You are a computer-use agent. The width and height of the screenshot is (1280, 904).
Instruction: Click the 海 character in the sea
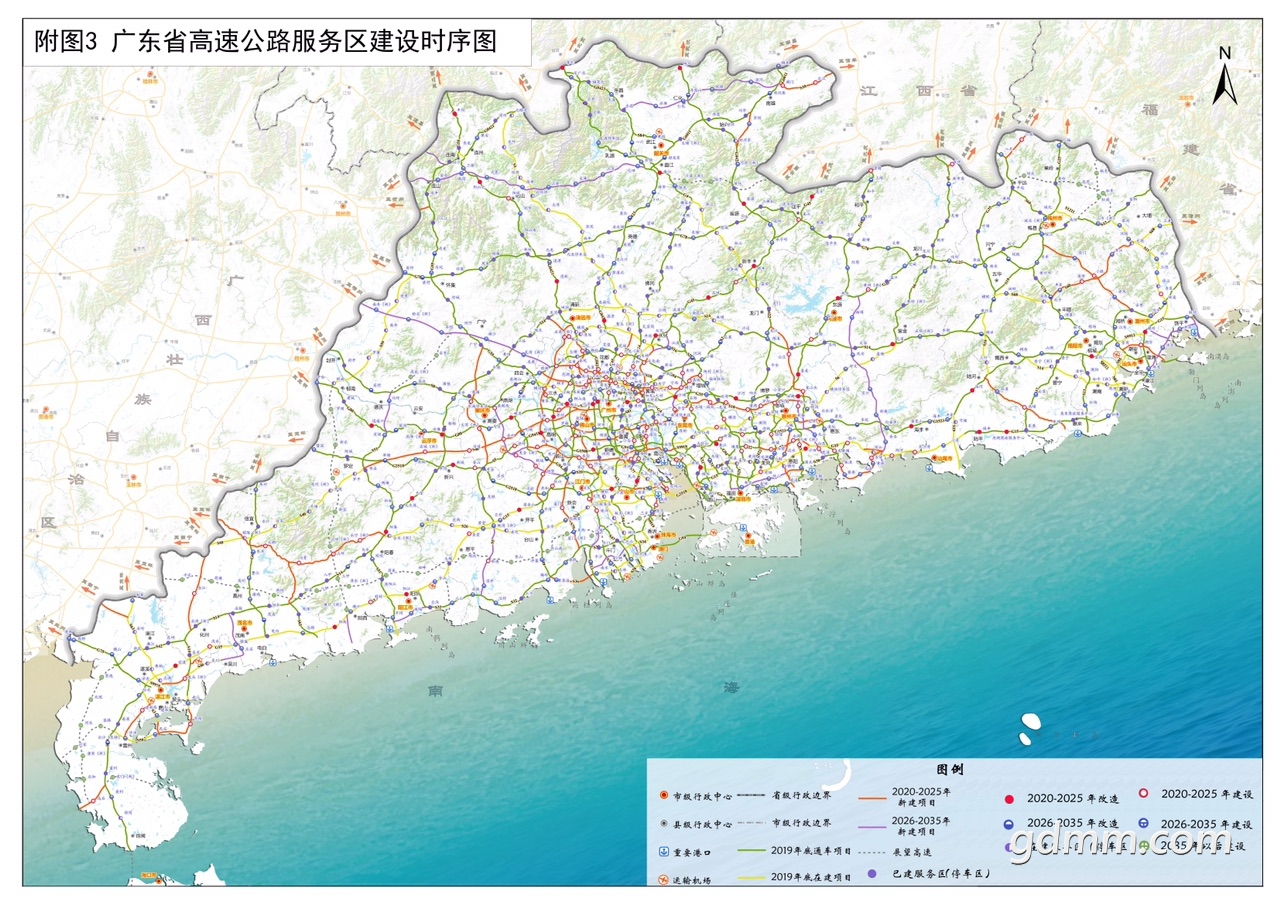point(732,688)
